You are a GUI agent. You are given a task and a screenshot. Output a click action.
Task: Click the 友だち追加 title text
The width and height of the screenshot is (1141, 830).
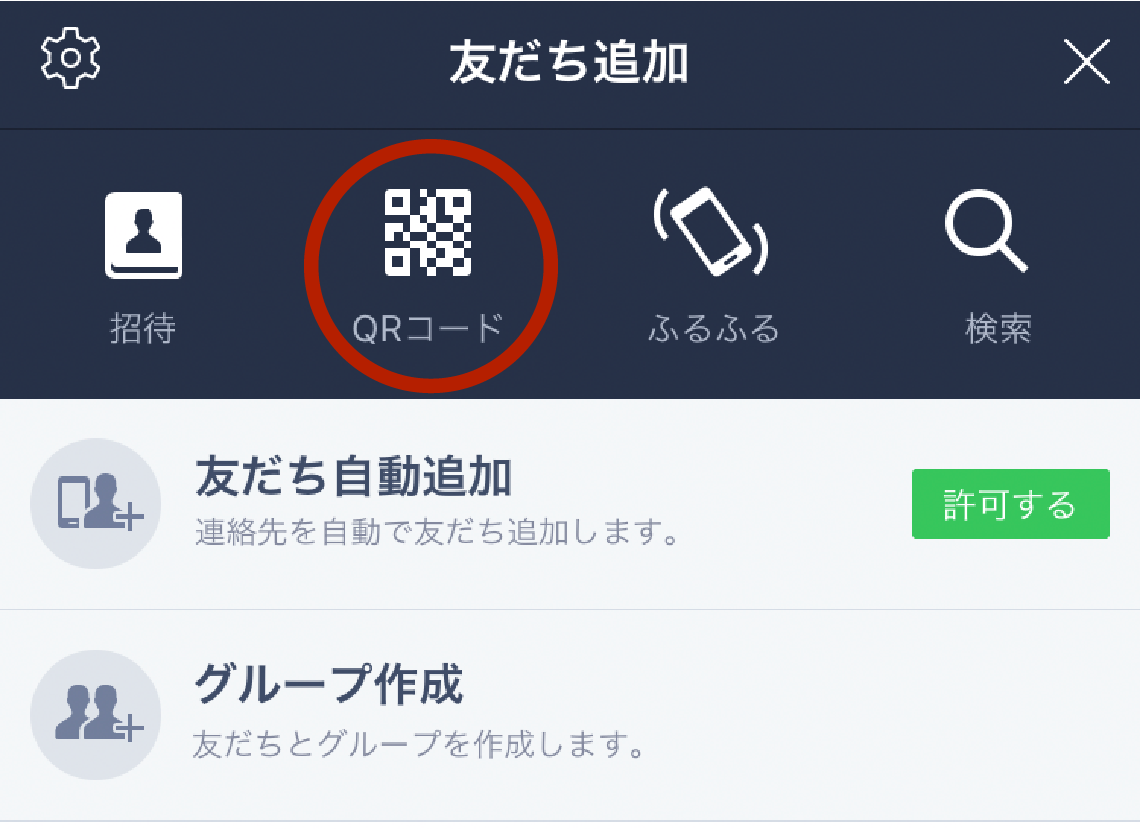coord(569,63)
